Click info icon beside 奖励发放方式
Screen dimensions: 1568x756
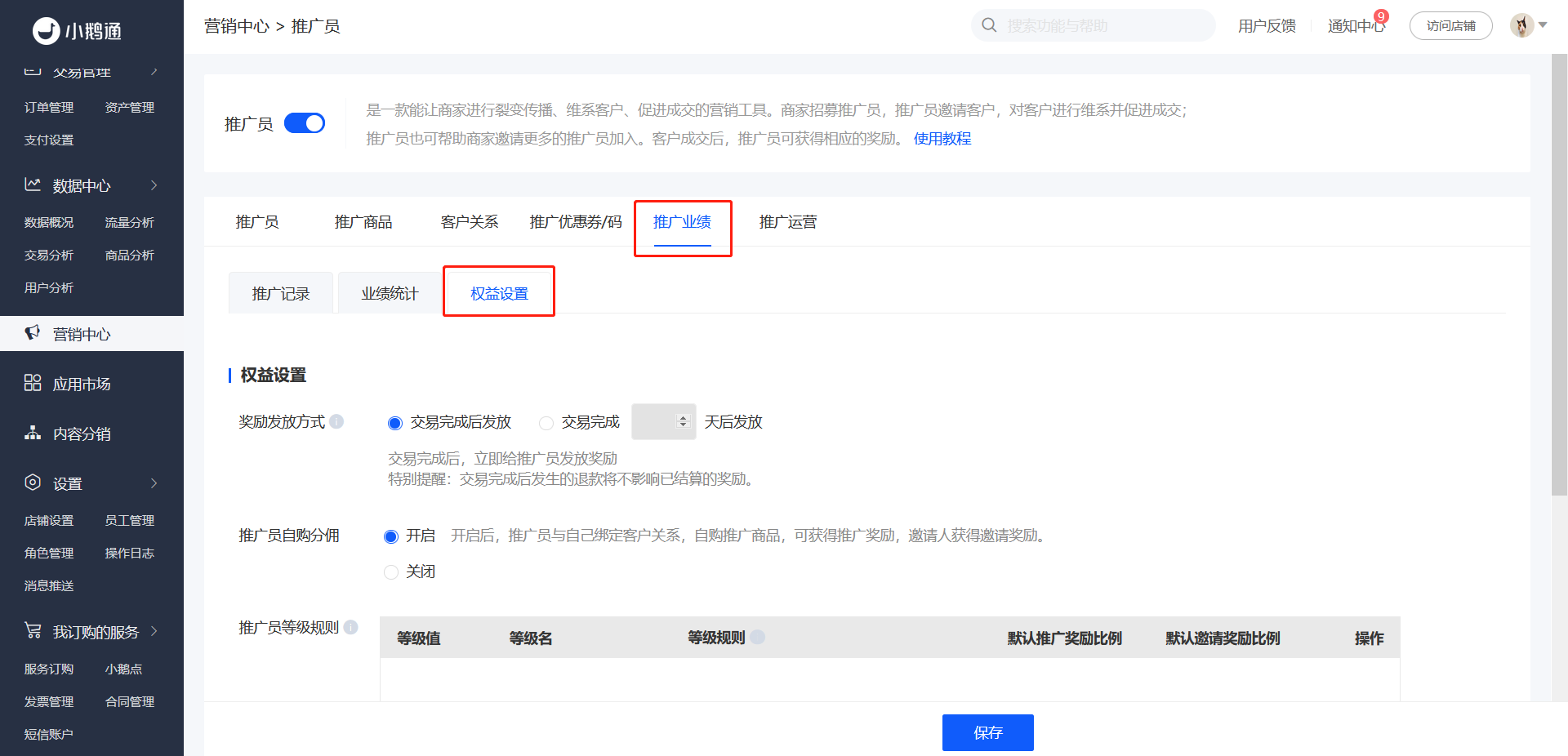336,421
